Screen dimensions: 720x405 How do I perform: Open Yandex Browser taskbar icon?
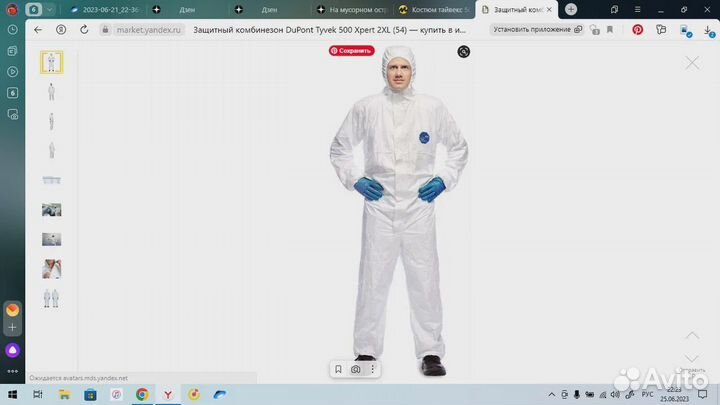[168, 394]
